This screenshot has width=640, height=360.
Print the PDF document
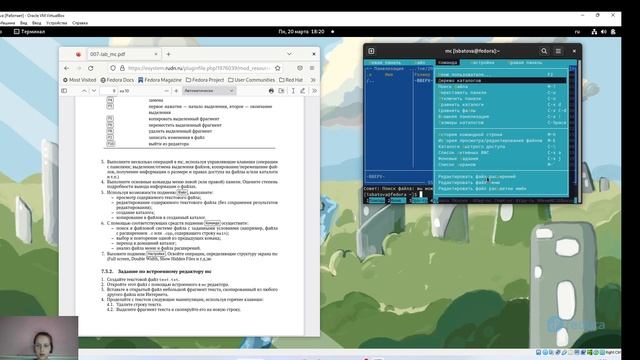271,91
